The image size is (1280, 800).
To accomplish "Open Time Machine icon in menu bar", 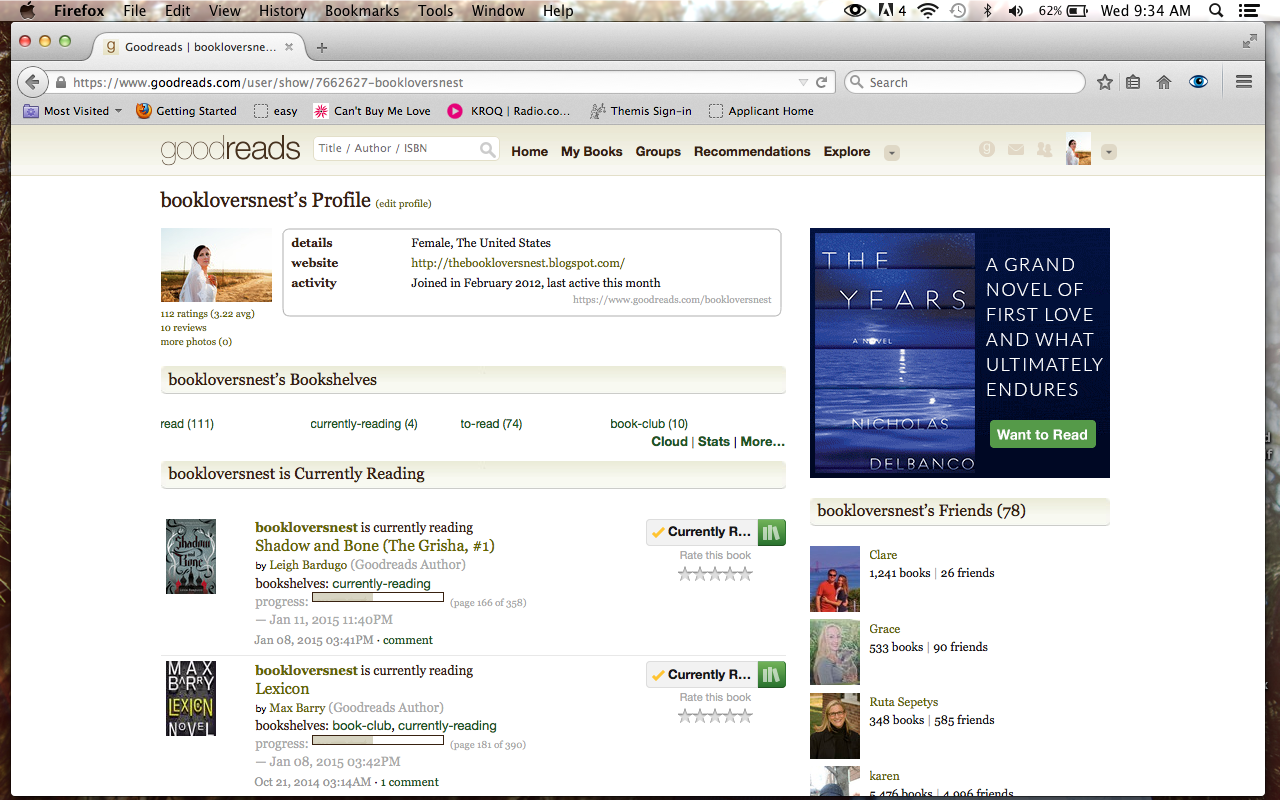I will 958,11.
